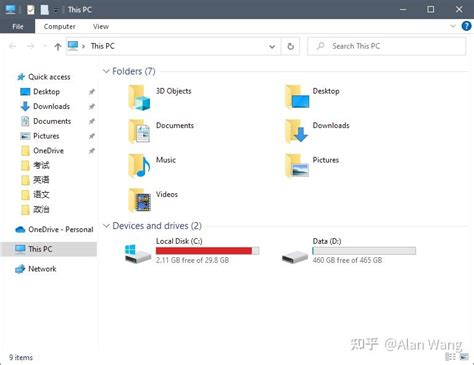Image resolution: width=474 pixels, height=365 pixels.
Task: Click the Search This PC field
Action: point(387,46)
